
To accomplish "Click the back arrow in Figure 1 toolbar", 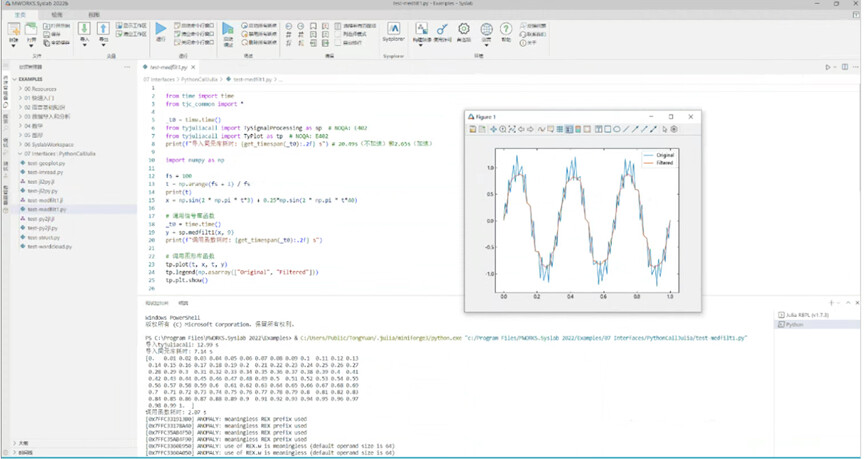I will tap(521, 129).
